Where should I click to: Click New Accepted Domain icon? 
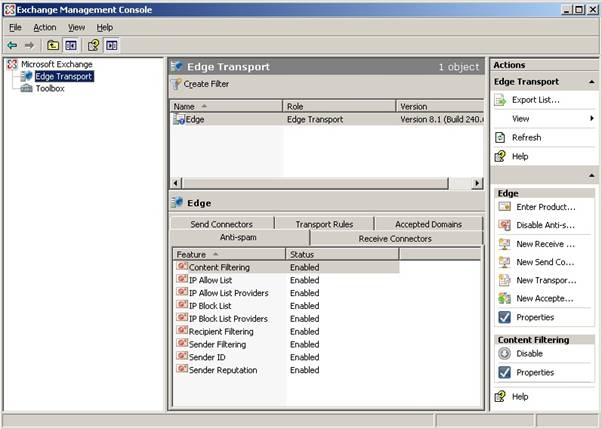coord(504,298)
